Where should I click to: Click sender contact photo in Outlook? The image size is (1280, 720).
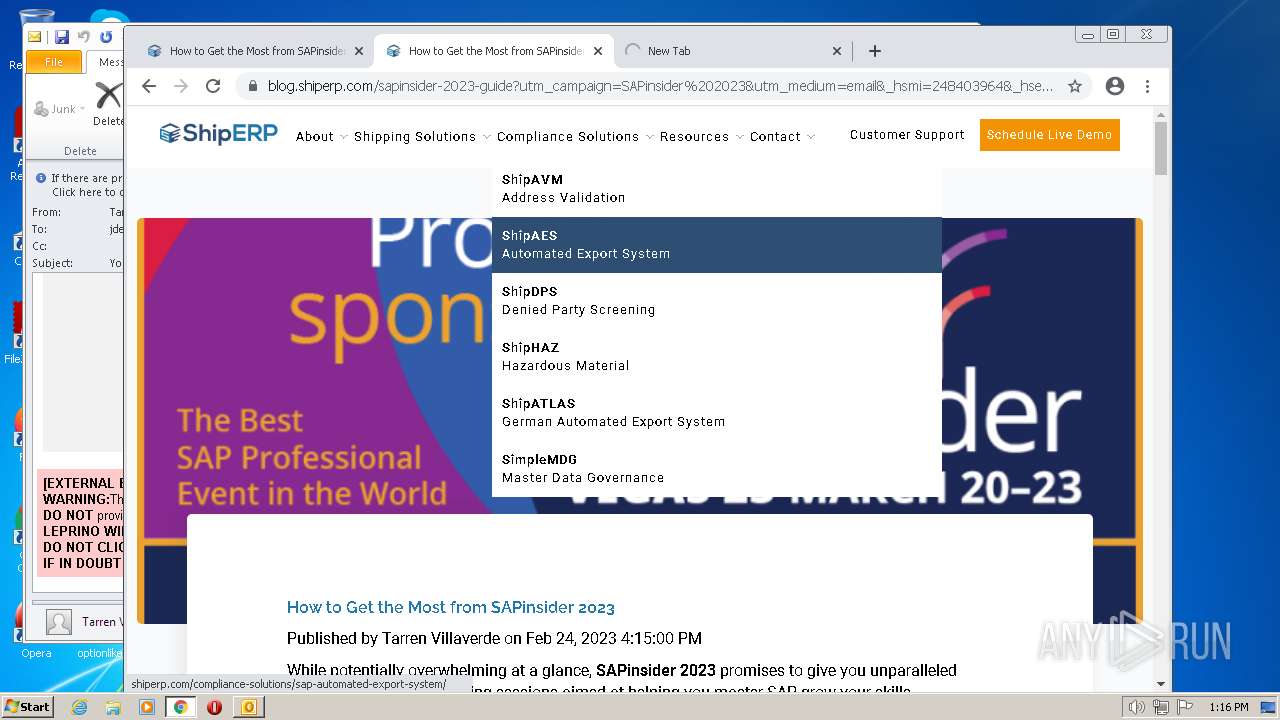coord(59,622)
